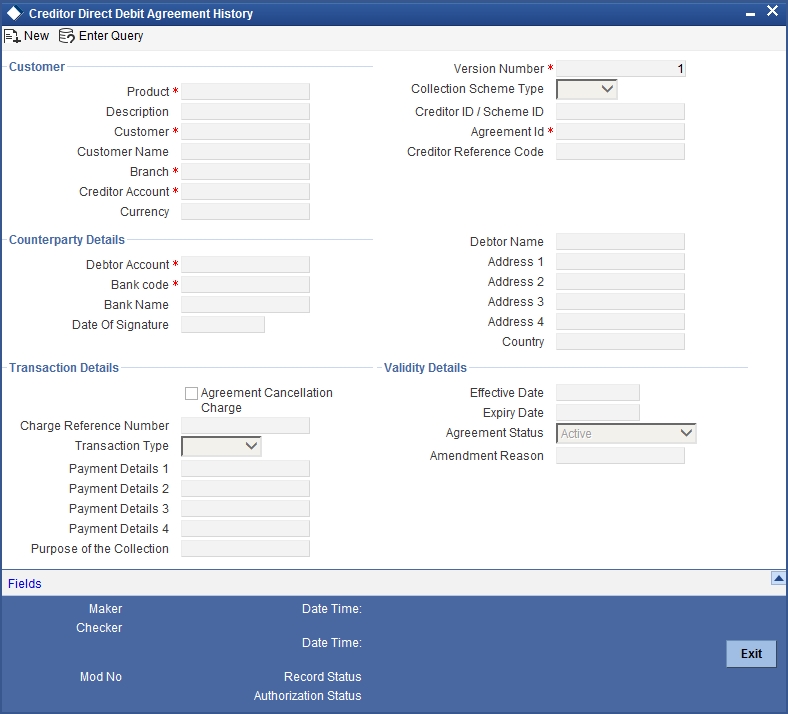This screenshot has width=788, height=714.
Task: Click the Enter Query icon
Action: [67, 36]
